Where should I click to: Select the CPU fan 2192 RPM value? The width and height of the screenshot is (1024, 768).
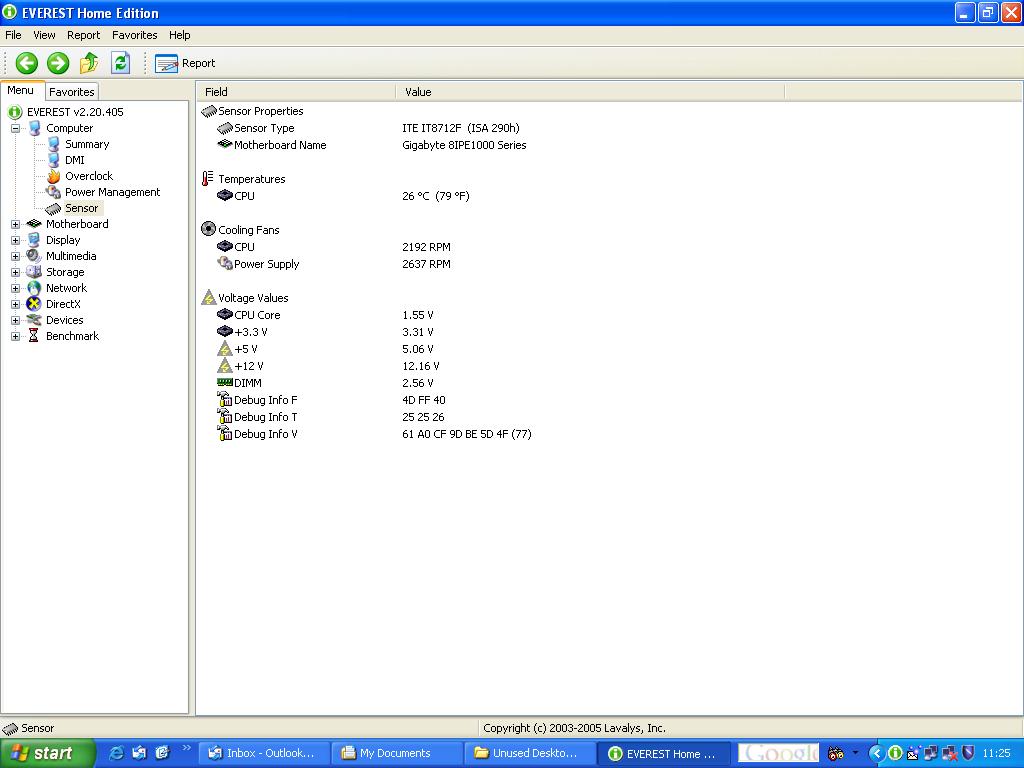(426, 248)
